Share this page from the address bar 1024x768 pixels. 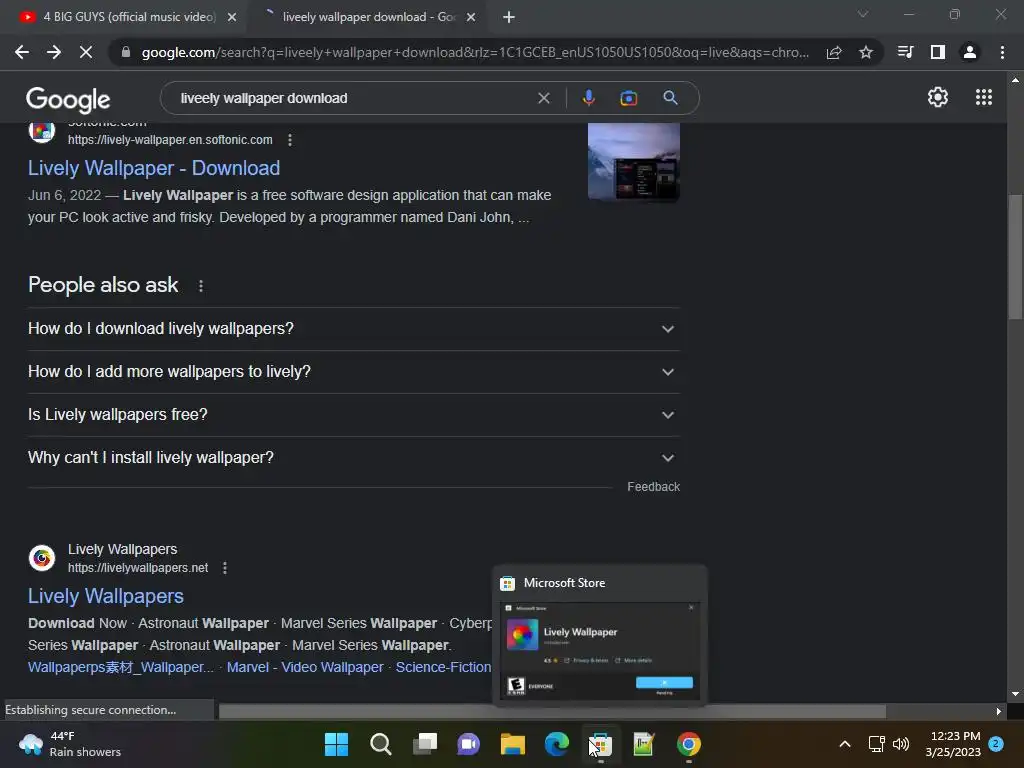point(834,53)
